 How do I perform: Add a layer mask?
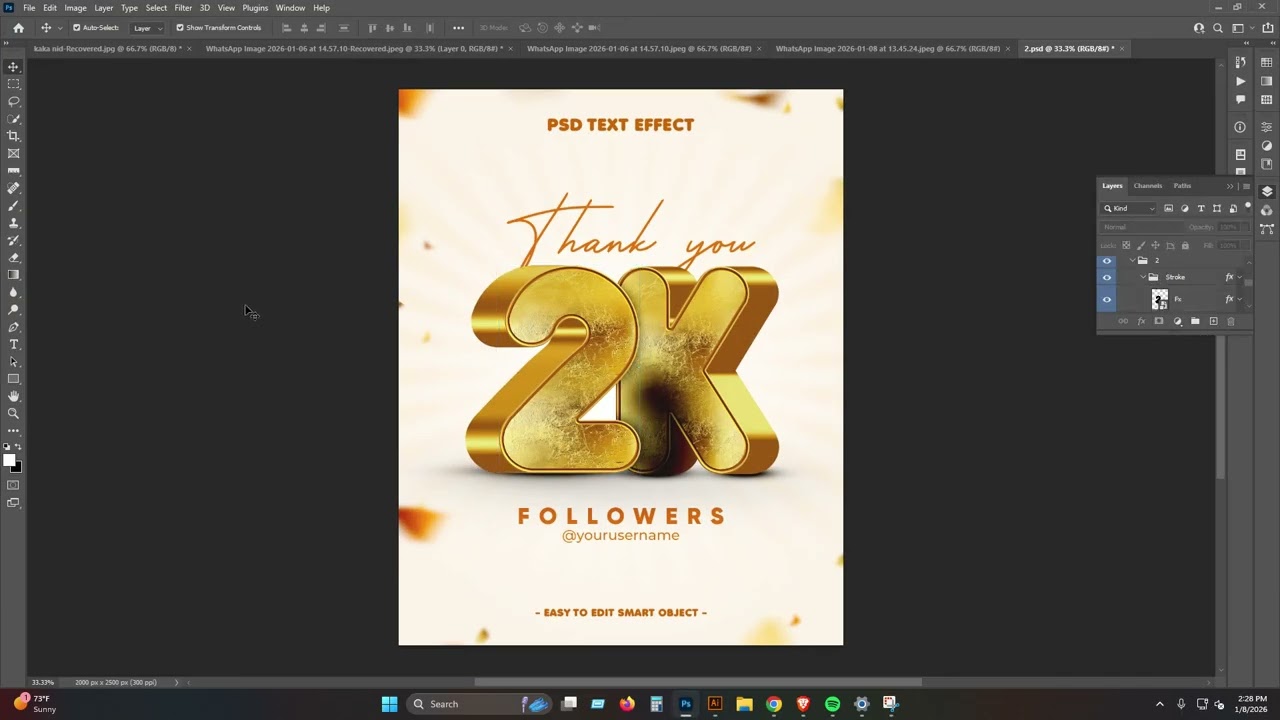1159,321
